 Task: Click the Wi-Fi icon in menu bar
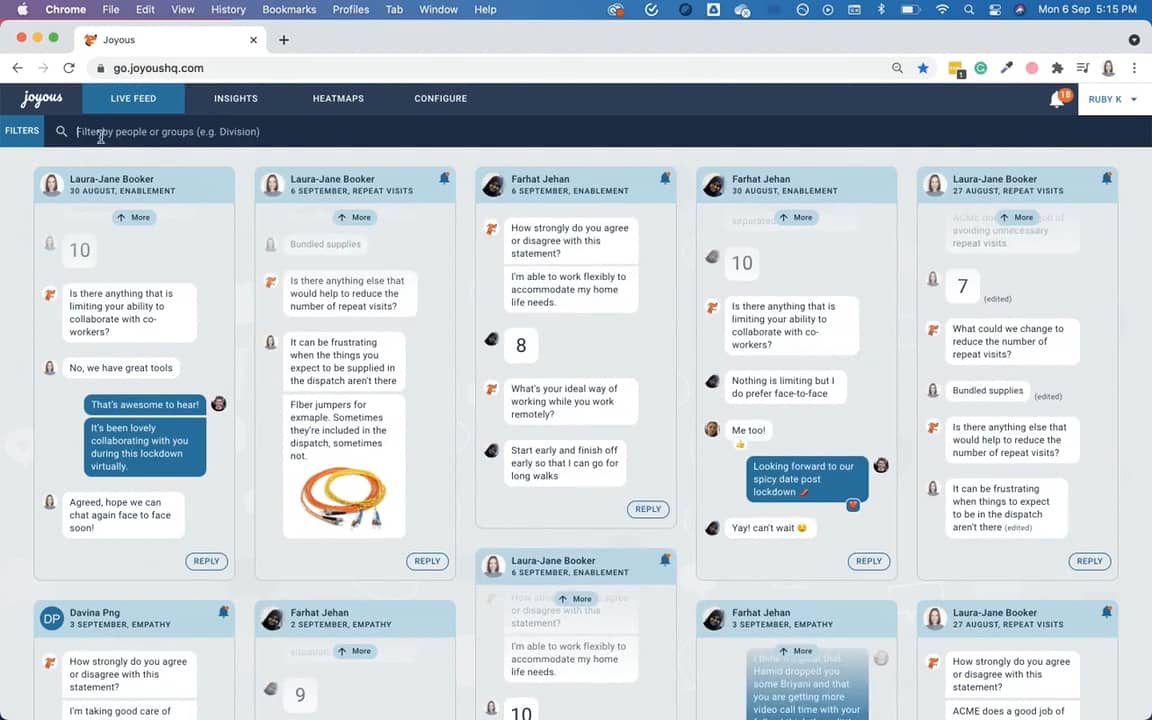[943, 10]
